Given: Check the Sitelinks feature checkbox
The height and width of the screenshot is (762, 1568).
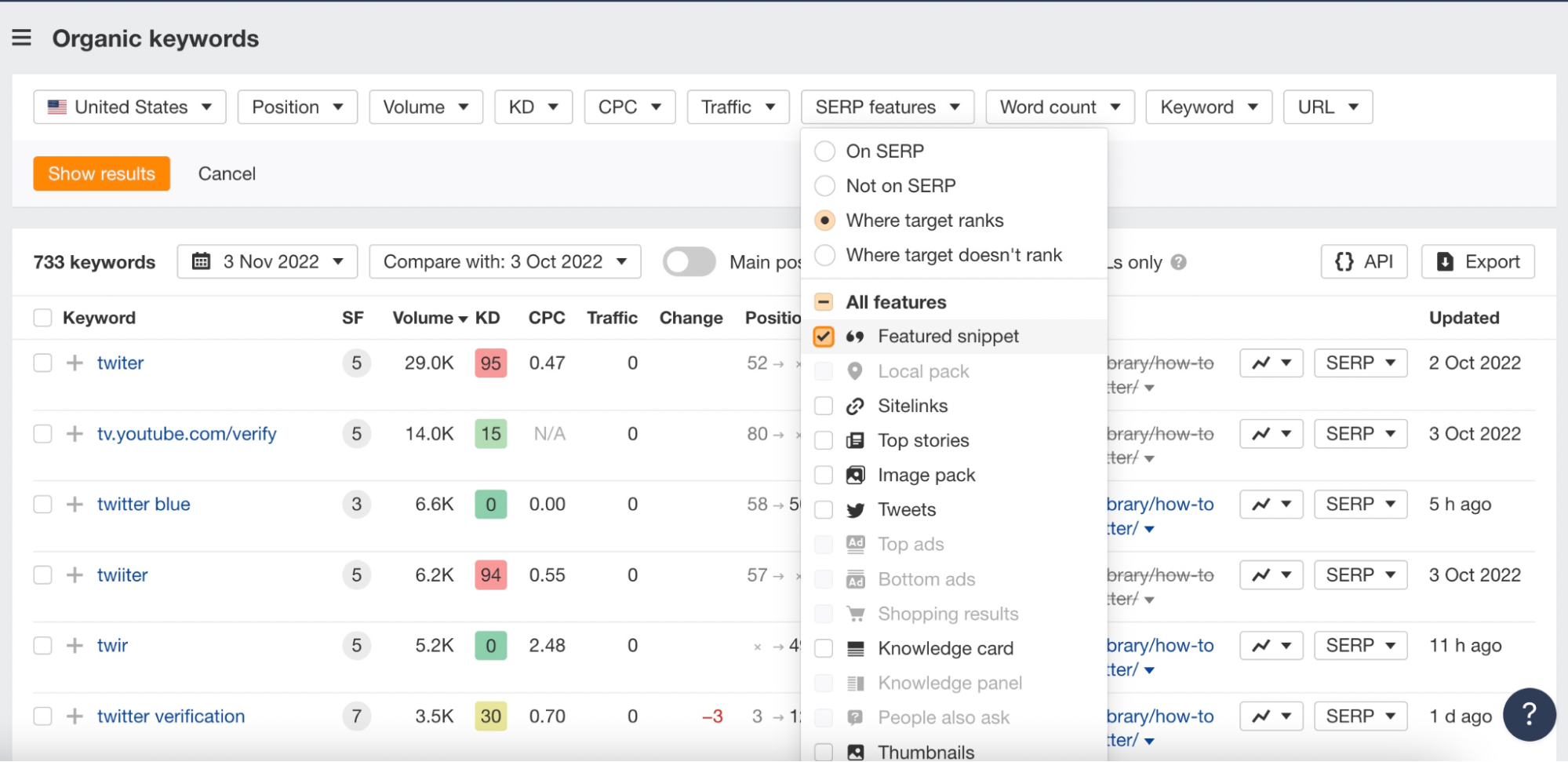Looking at the screenshot, I should 824,406.
